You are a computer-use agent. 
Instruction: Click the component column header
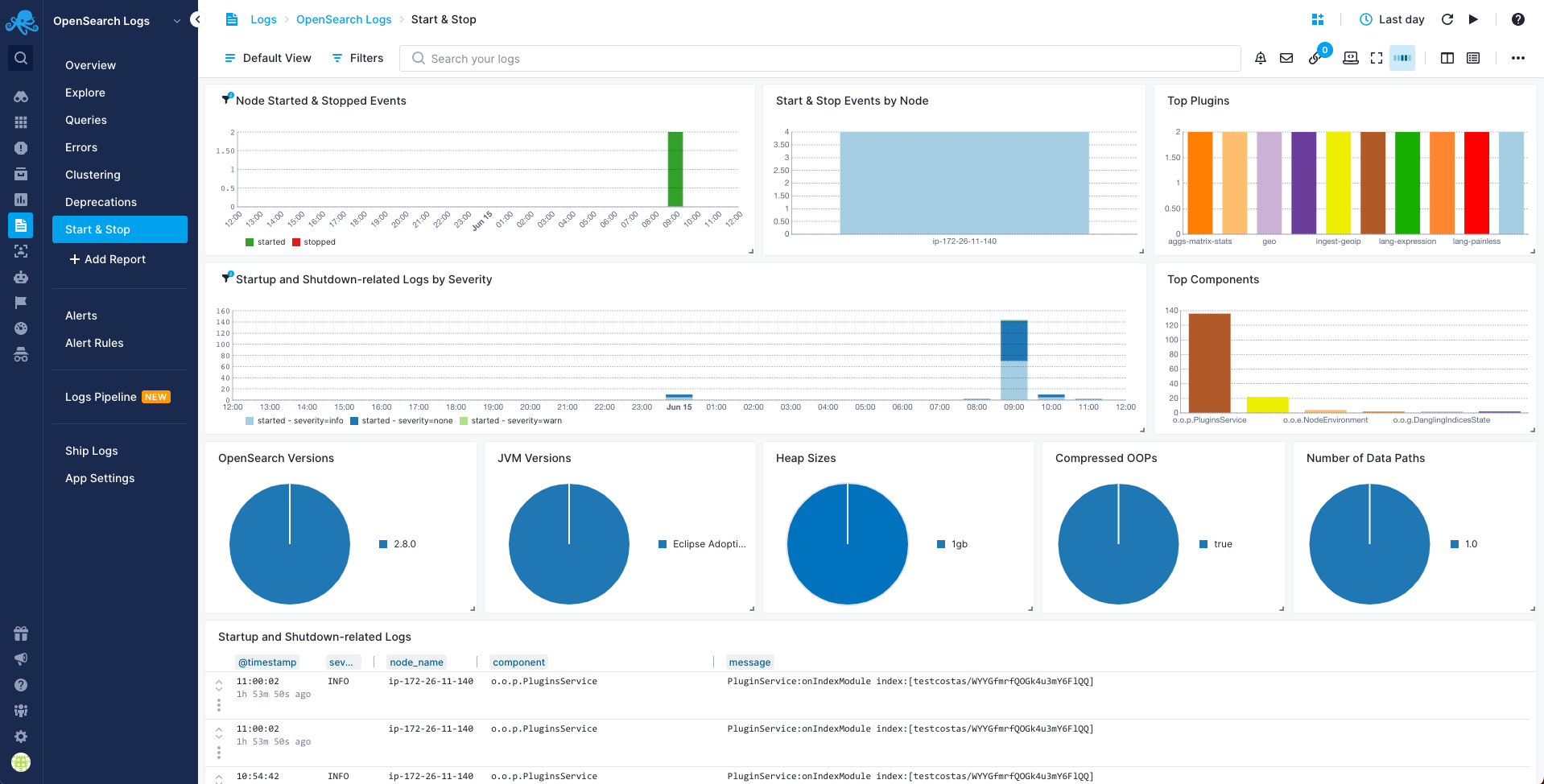coord(518,662)
